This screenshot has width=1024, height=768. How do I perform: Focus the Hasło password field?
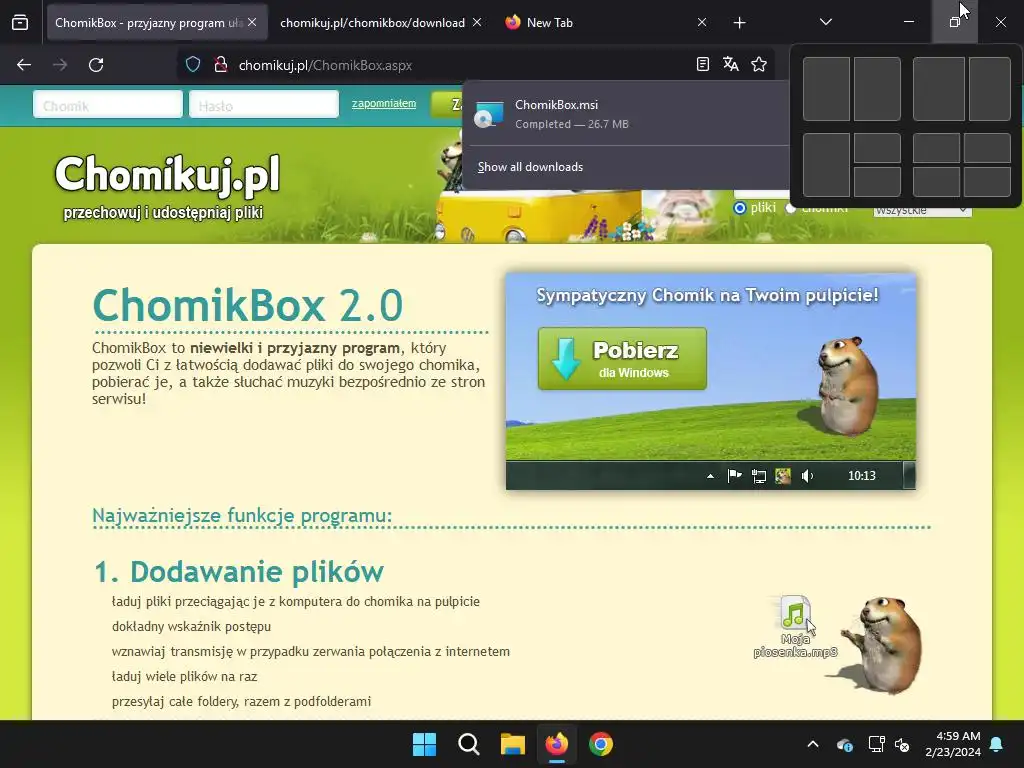[264, 104]
